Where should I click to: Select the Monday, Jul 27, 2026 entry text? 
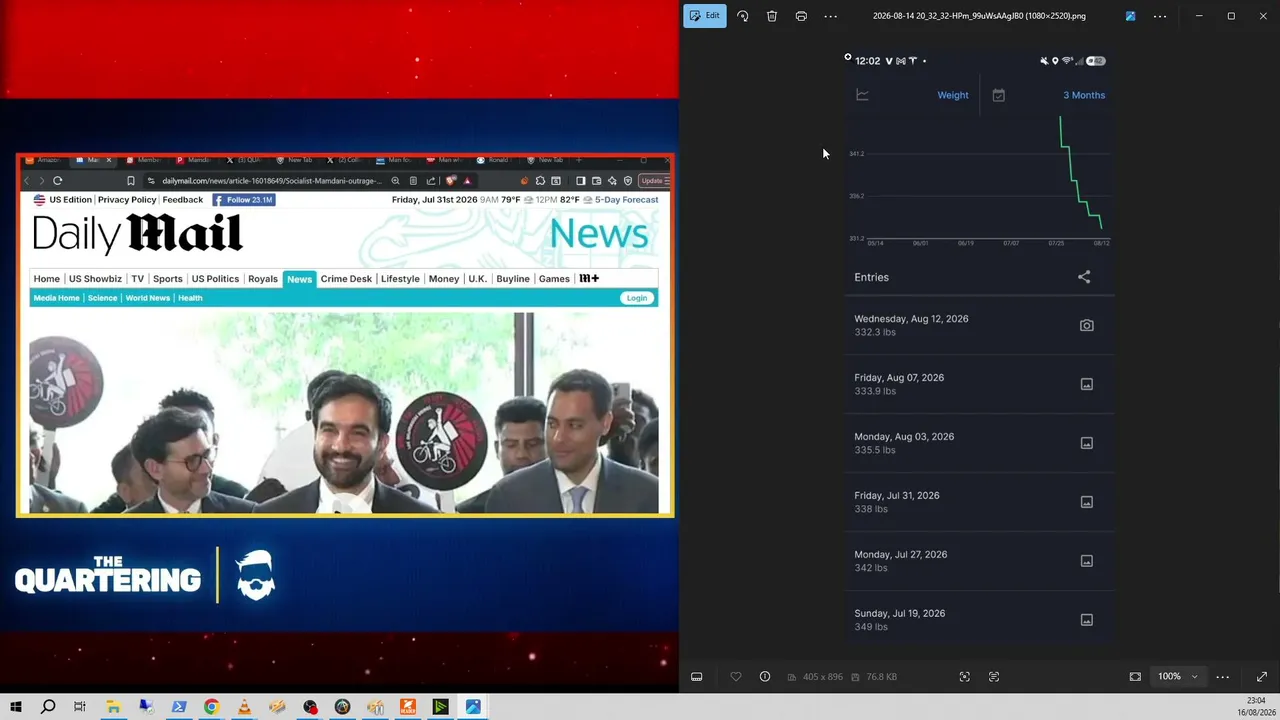coord(900,554)
